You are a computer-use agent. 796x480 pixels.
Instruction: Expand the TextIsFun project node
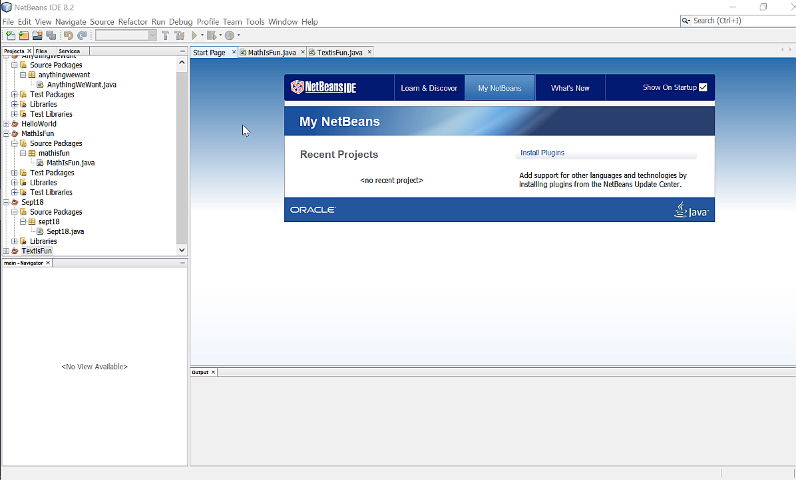click(6, 251)
